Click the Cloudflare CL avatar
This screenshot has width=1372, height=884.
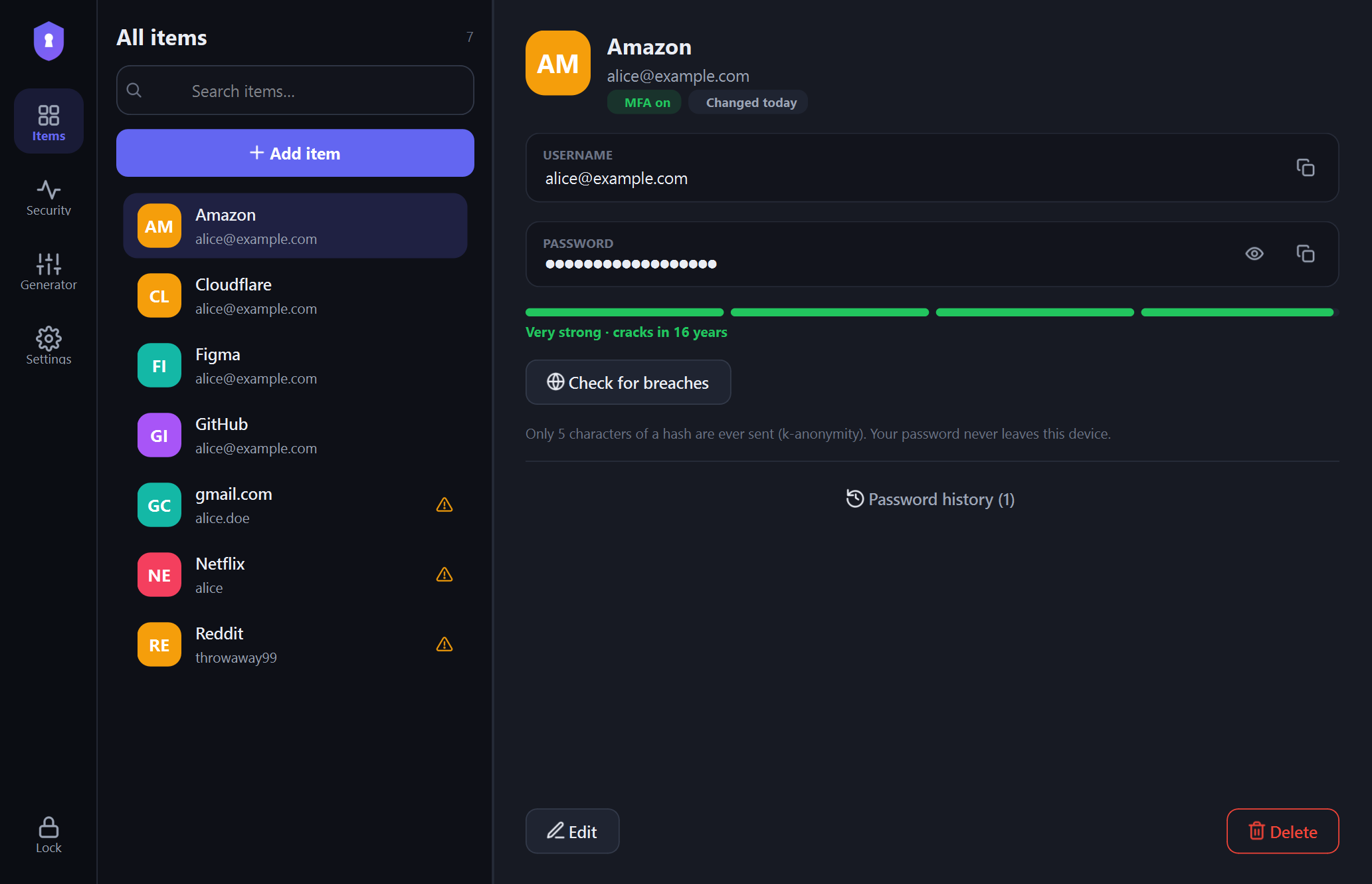[159, 296]
